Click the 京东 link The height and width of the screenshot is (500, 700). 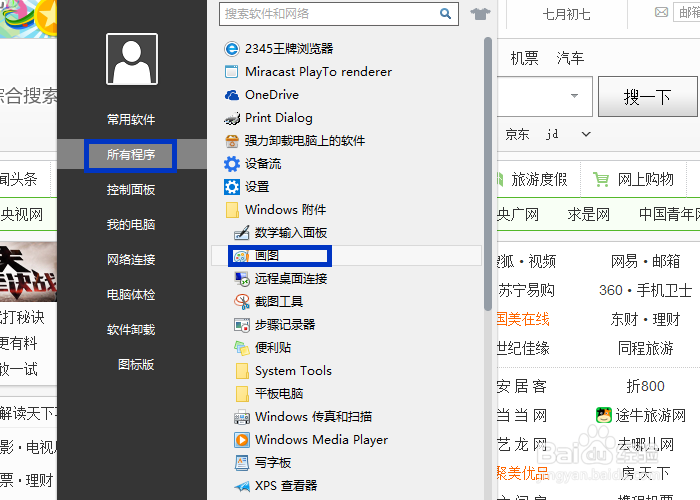pos(517,134)
